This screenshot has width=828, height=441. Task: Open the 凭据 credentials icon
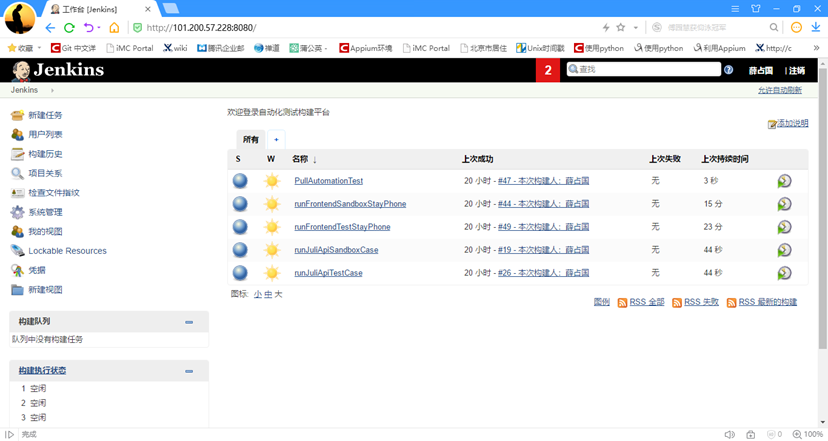tap(17, 270)
